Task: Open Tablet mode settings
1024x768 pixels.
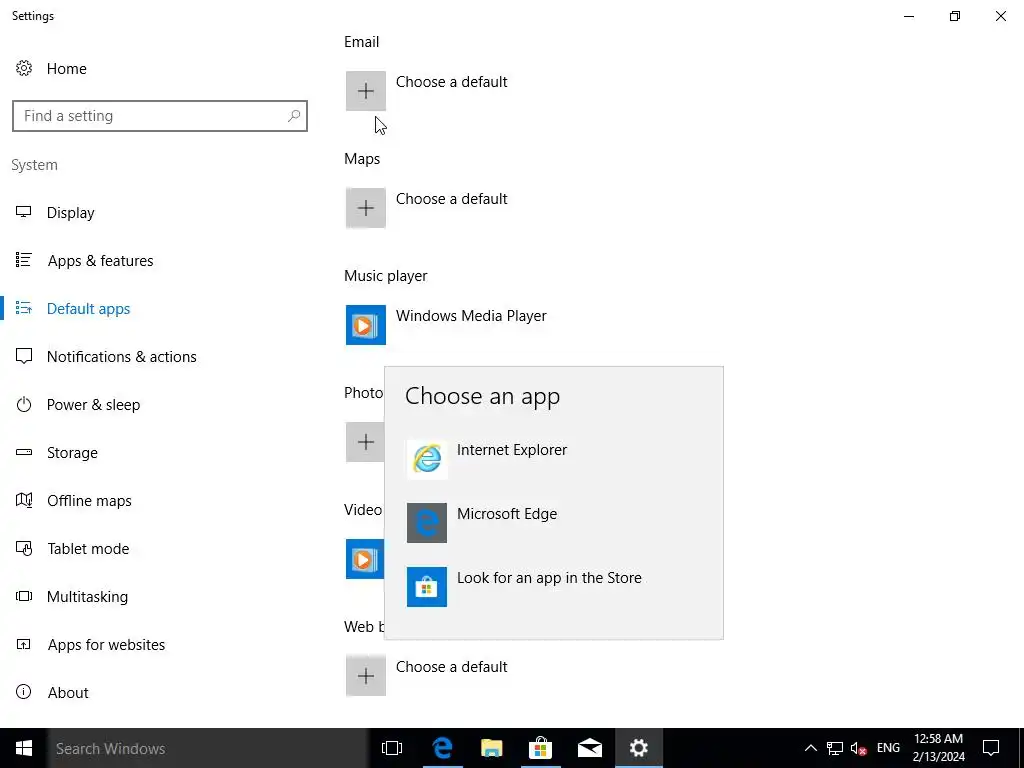Action: click(x=88, y=549)
